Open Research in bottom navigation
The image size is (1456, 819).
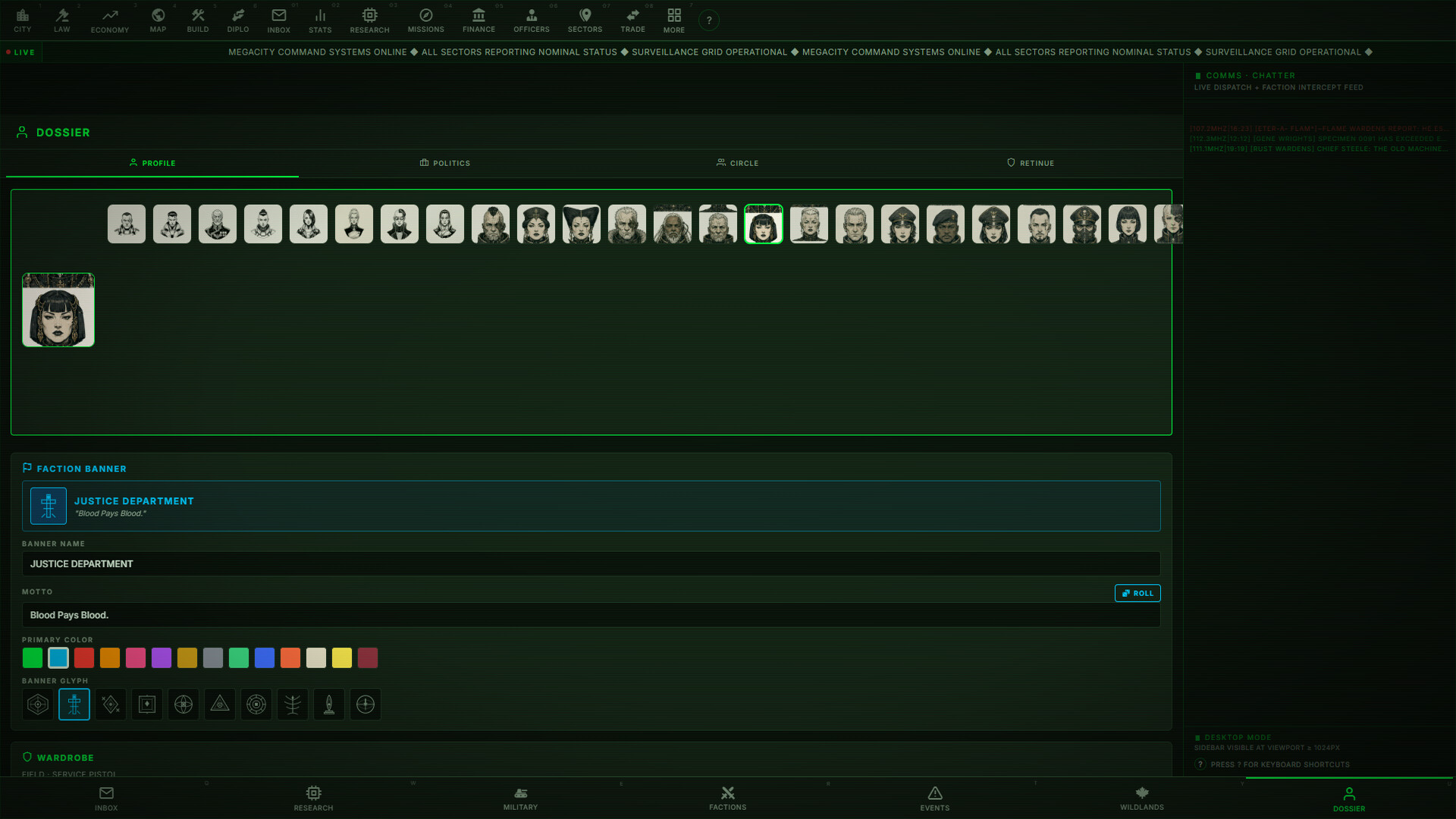[313, 799]
